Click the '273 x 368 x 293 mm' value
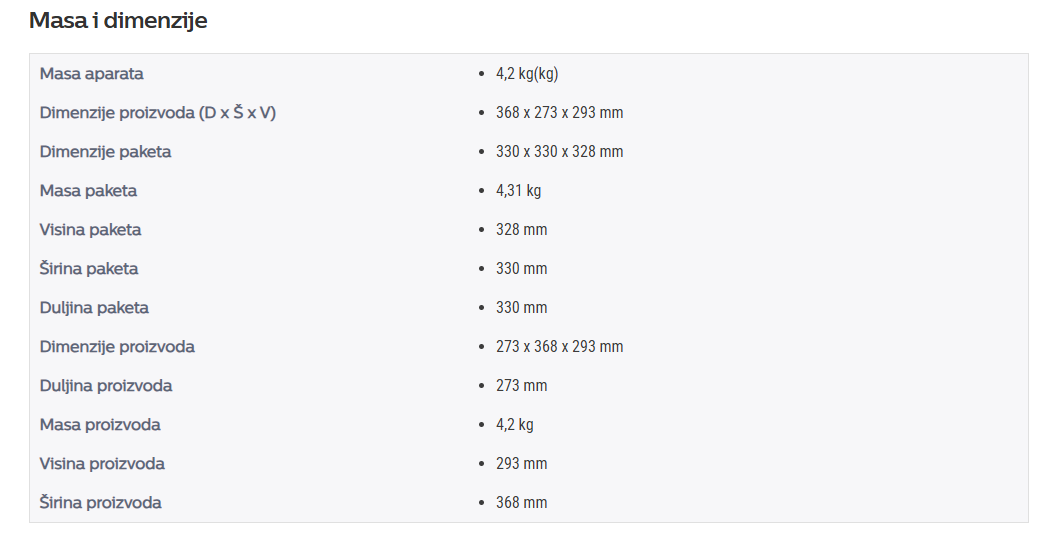 click(x=559, y=347)
